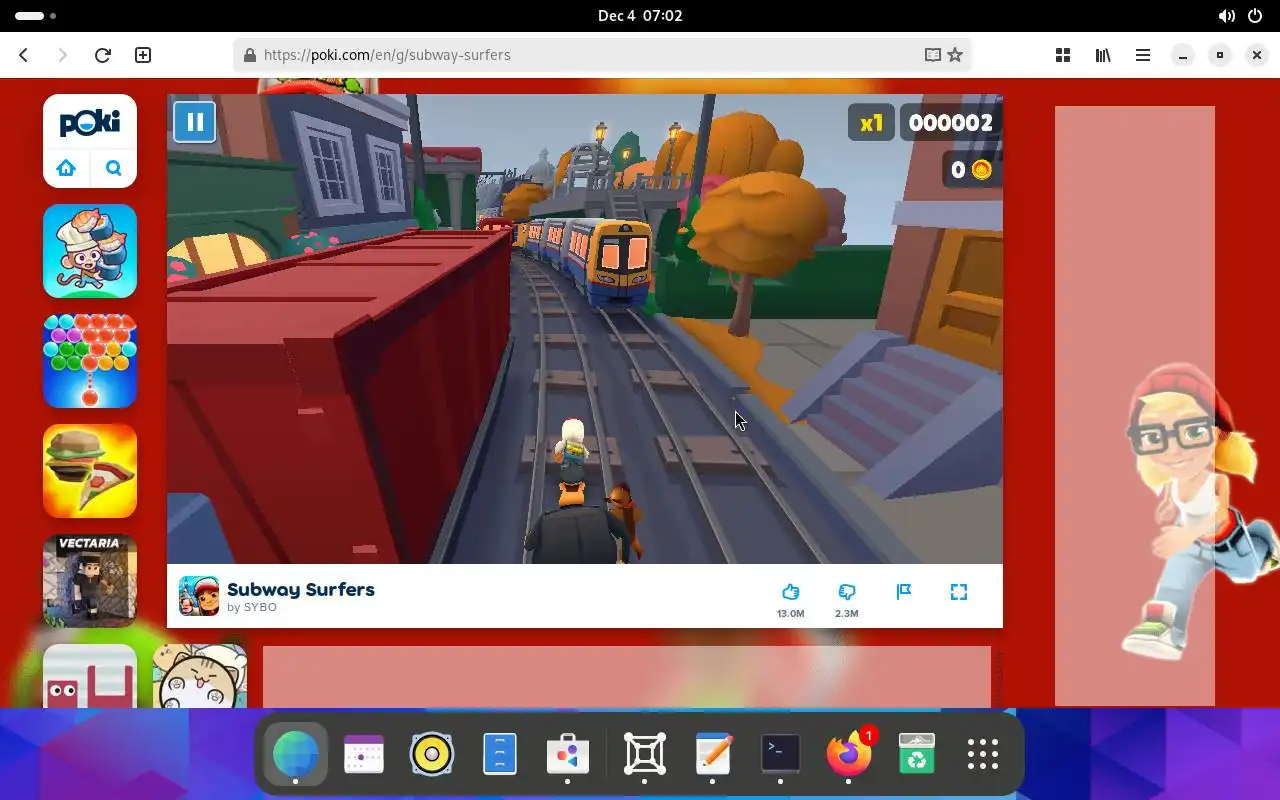
Task: Open the terminal from the dock
Action: coord(781,753)
